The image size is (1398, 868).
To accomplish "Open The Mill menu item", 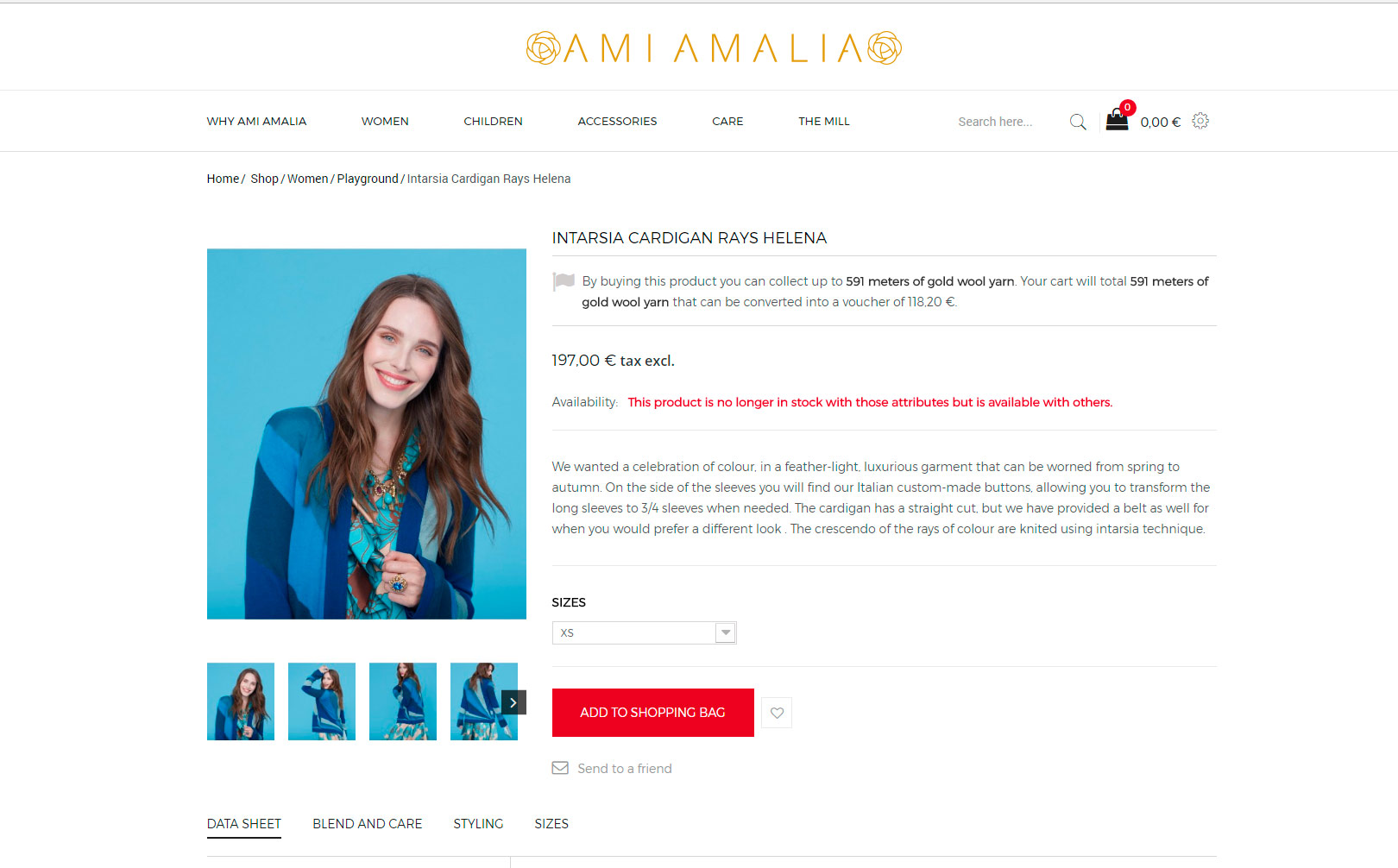I will coord(824,122).
